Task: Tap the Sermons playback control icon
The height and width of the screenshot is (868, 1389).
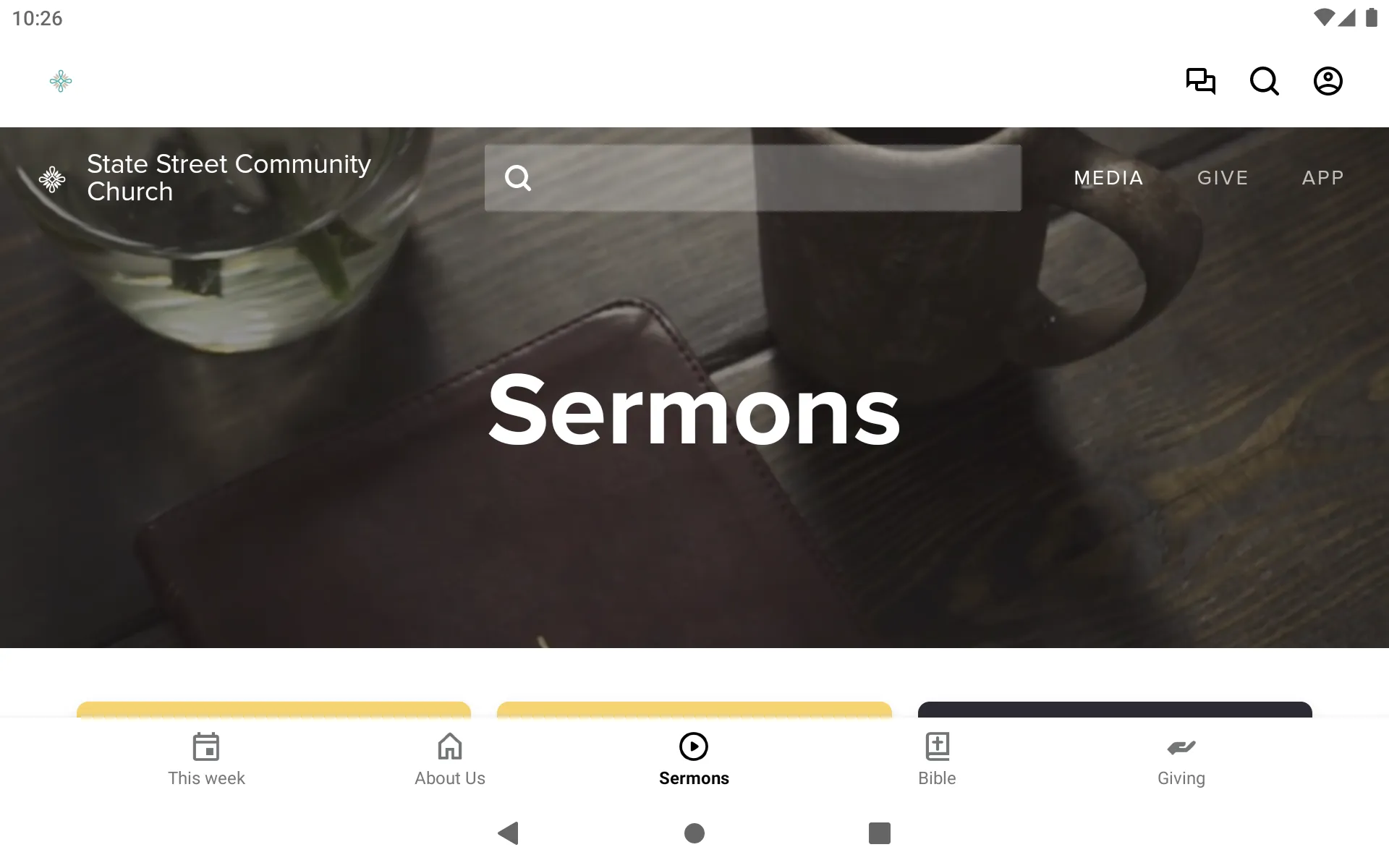Action: [693, 745]
